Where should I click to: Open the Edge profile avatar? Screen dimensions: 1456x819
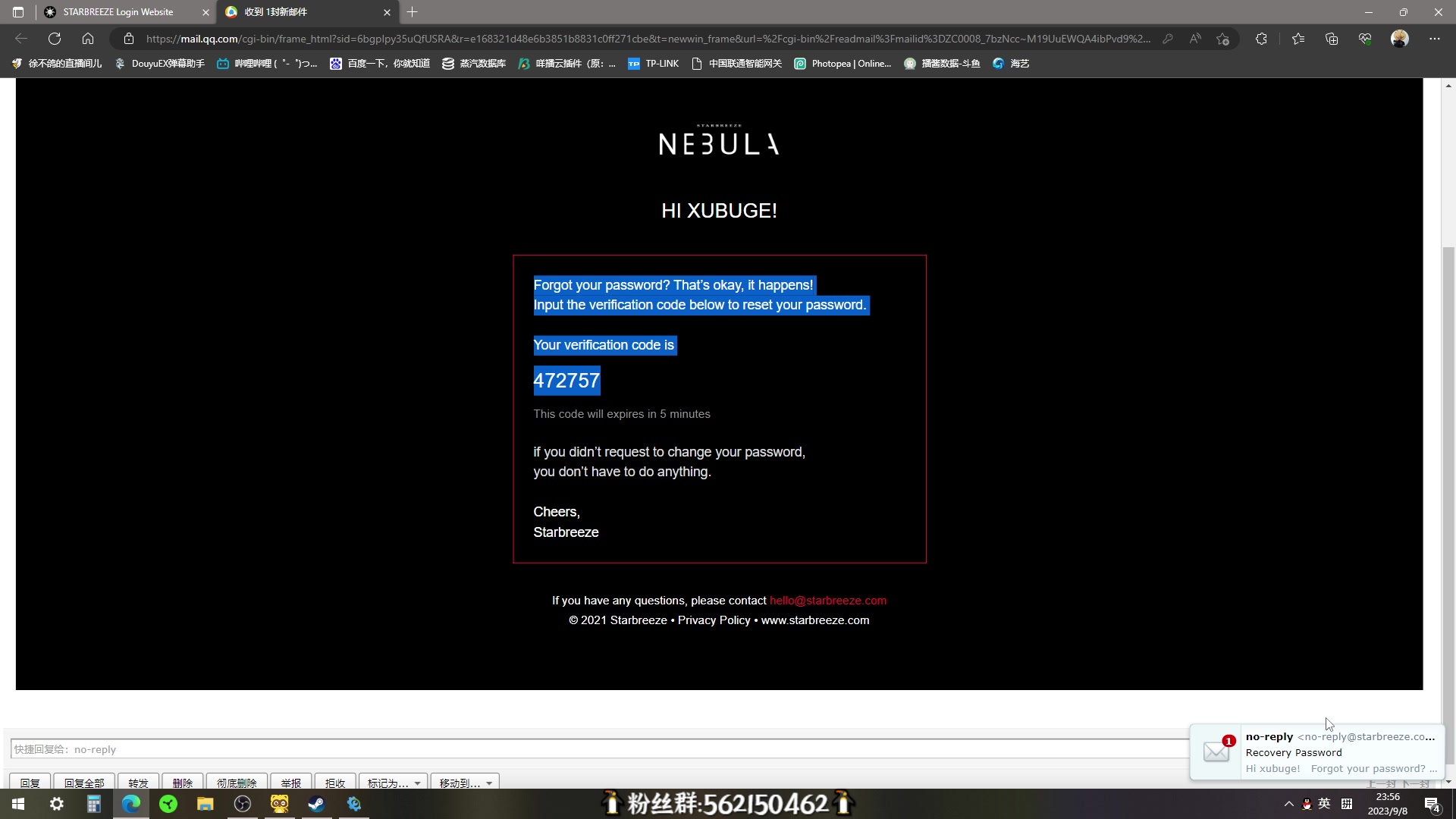pos(1400,39)
